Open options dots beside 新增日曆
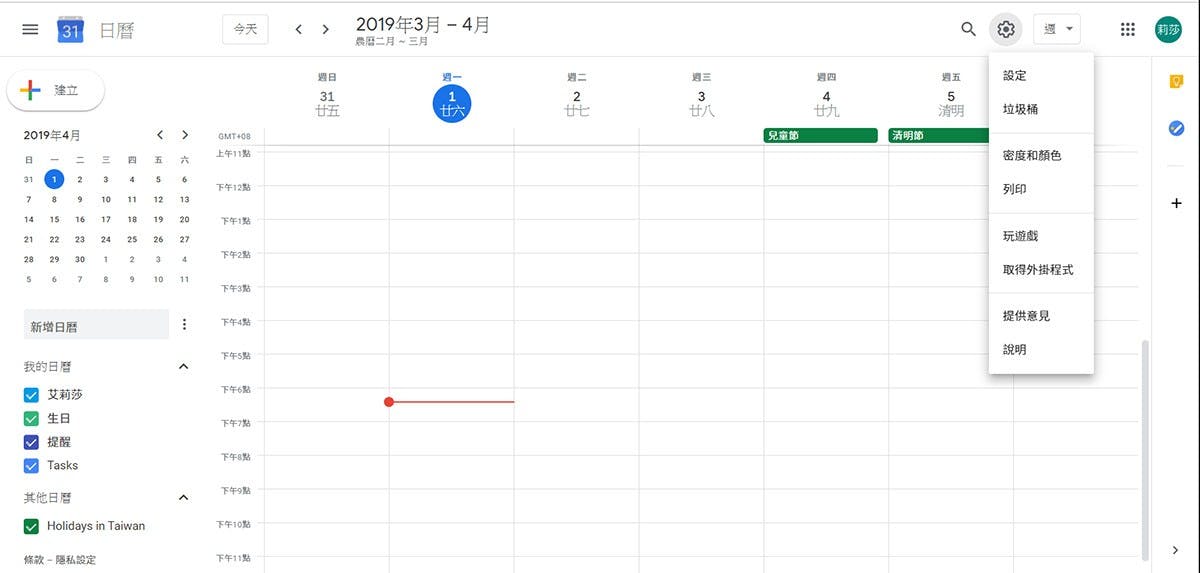The width and height of the screenshot is (1200, 573). click(184, 325)
